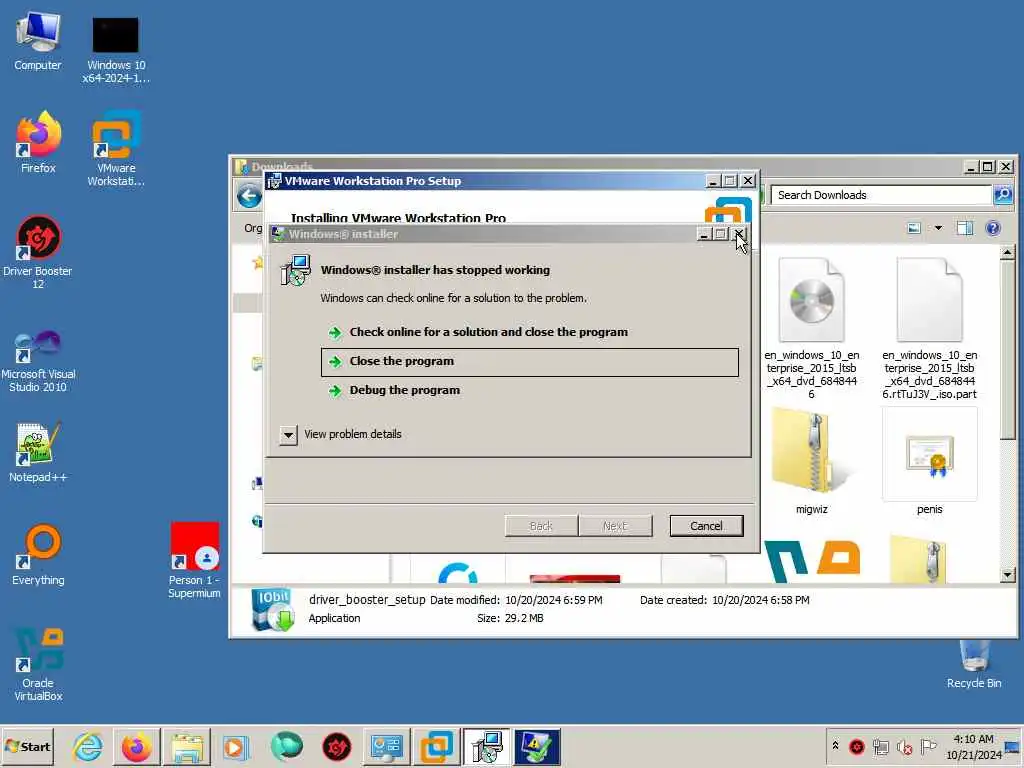Open Driver Booster 12 desktop shortcut

pyautogui.click(x=38, y=251)
